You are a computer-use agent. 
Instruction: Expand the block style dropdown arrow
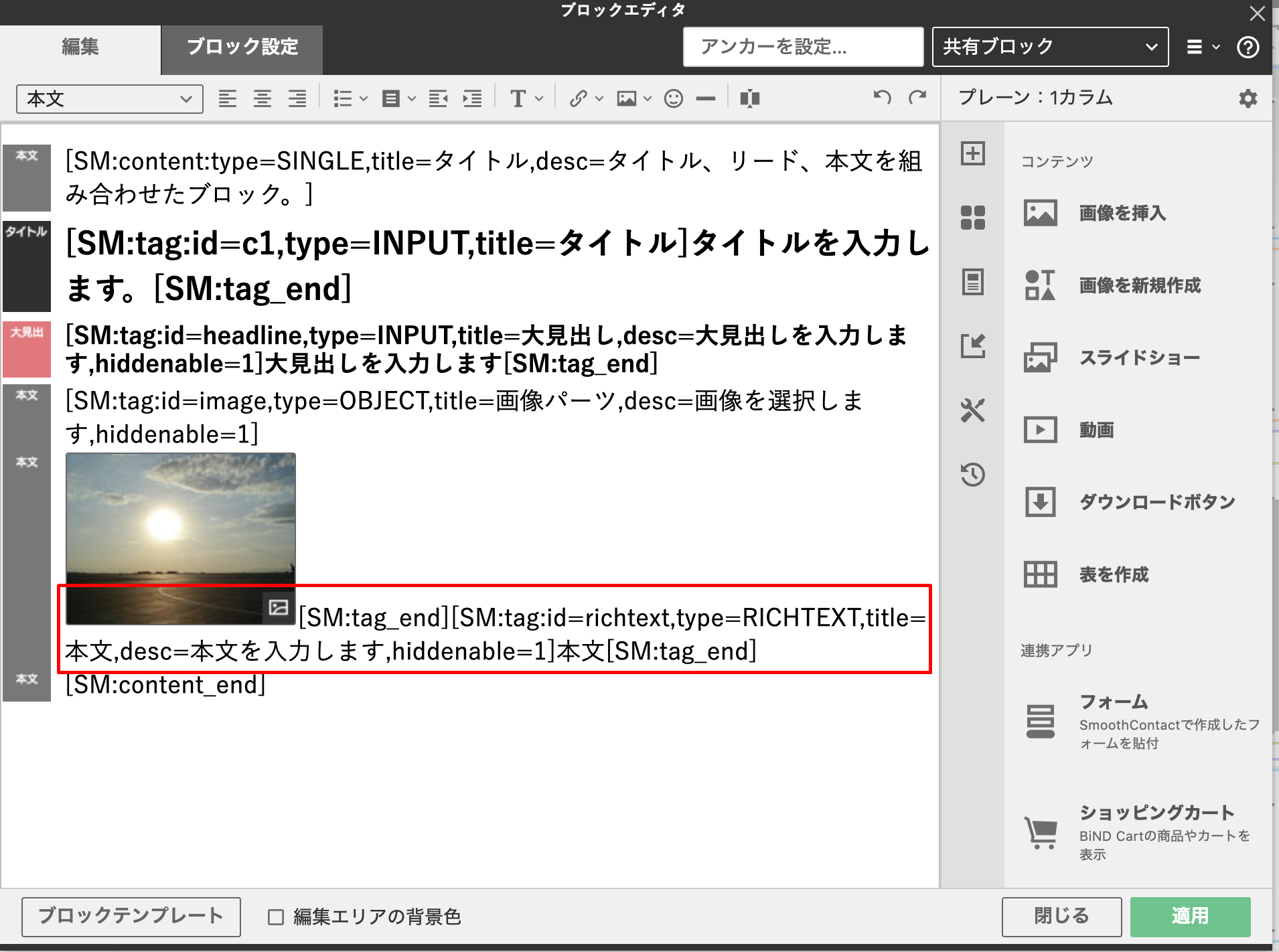coord(412,99)
